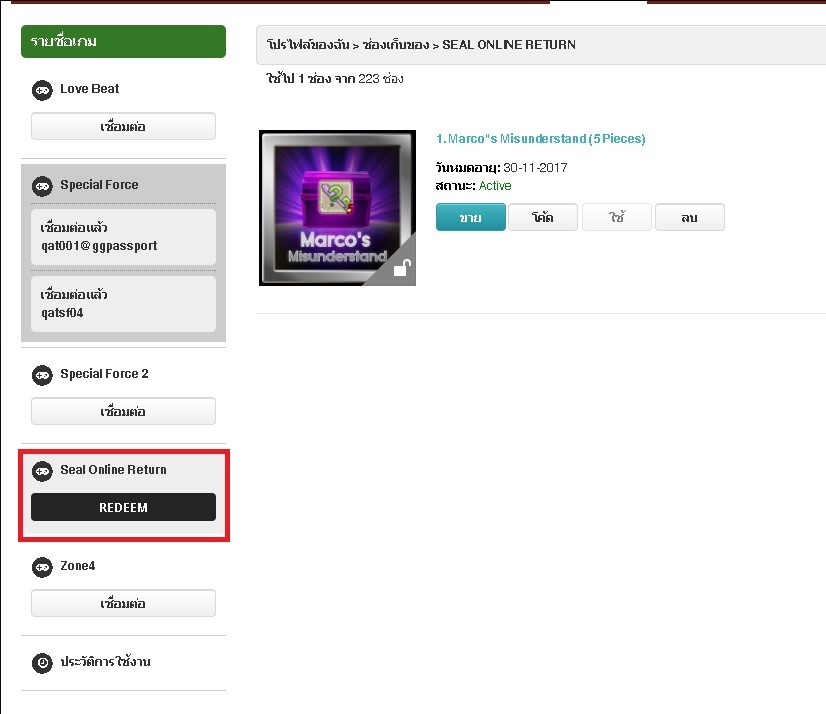This screenshot has height=714, width=826.
Task: Click the โค้ด (code) button
Action: (543, 217)
